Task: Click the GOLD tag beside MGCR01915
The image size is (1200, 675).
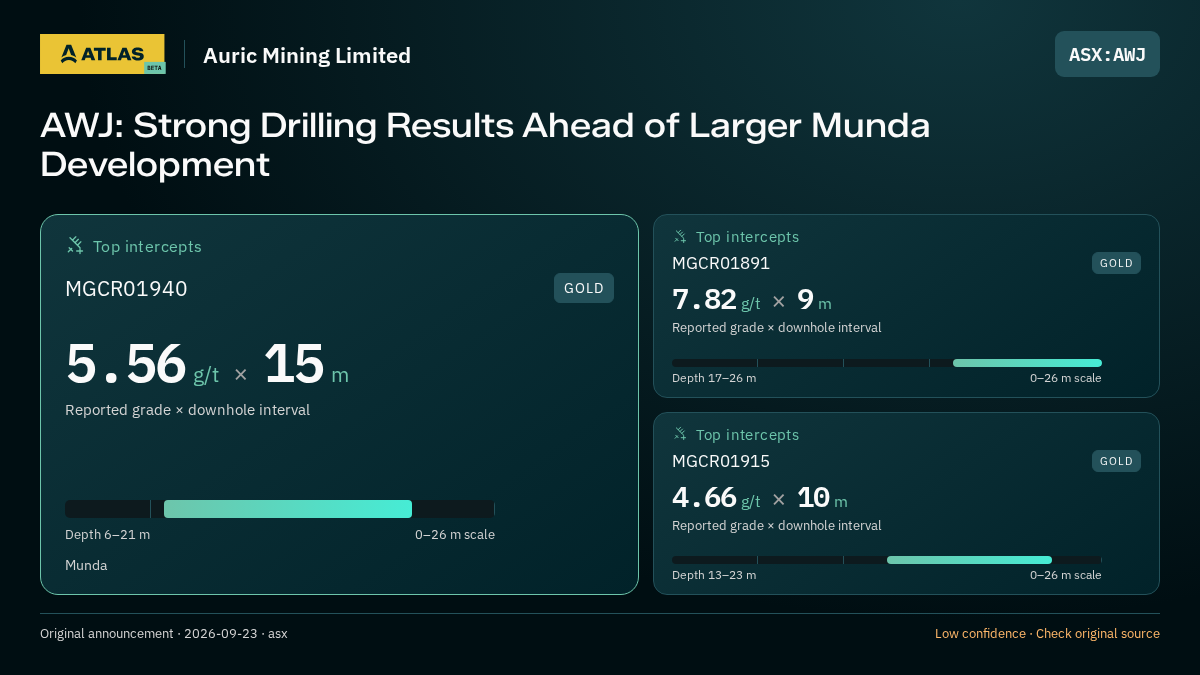Action: point(1116,461)
